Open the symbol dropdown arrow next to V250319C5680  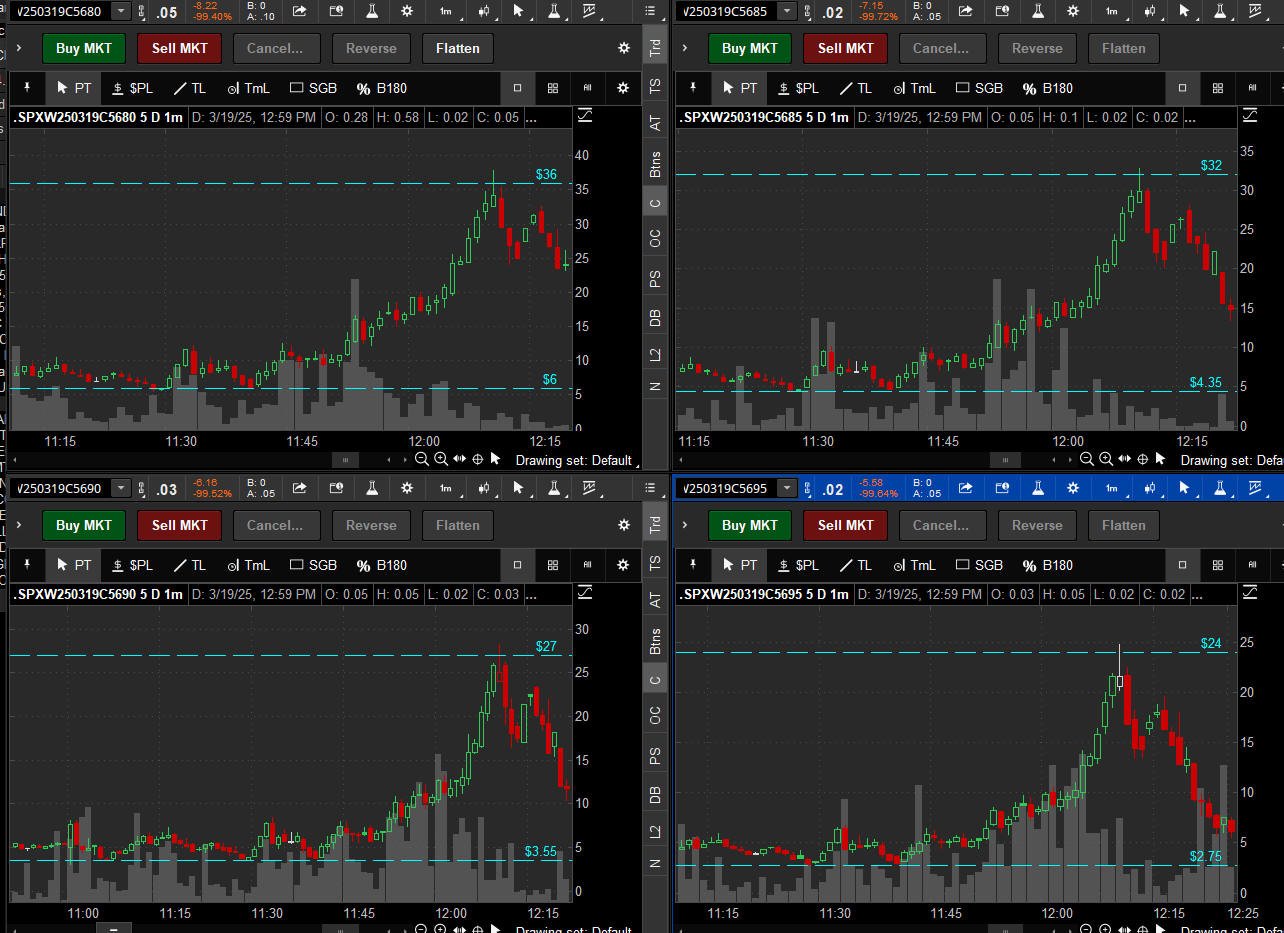121,11
